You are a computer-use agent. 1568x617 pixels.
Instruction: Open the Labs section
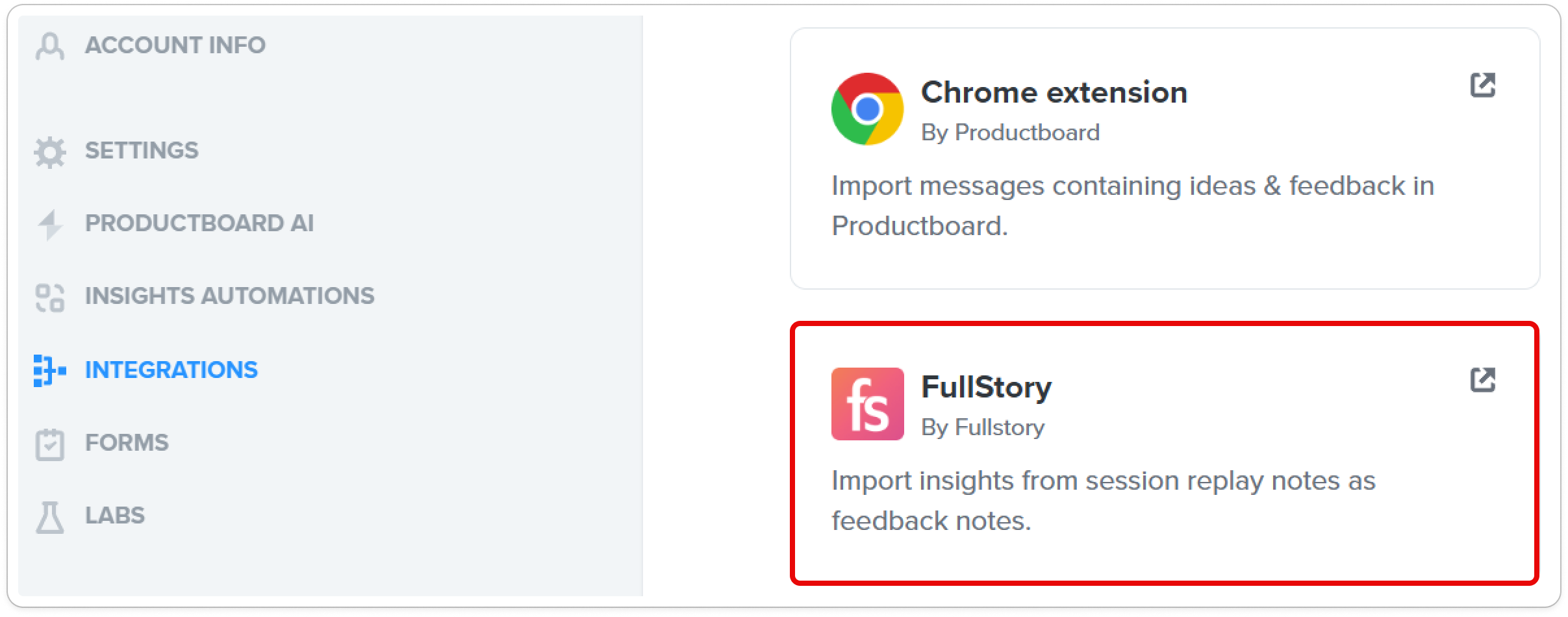(115, 516)
